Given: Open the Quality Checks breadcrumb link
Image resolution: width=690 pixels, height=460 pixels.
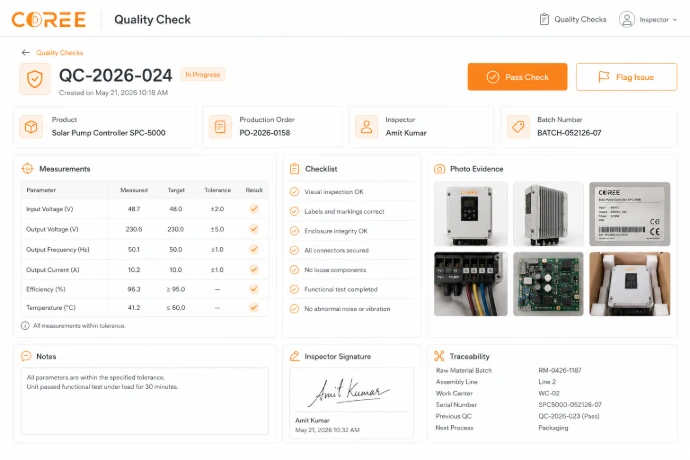Looking at the screenshot, I should click(59, 52).
